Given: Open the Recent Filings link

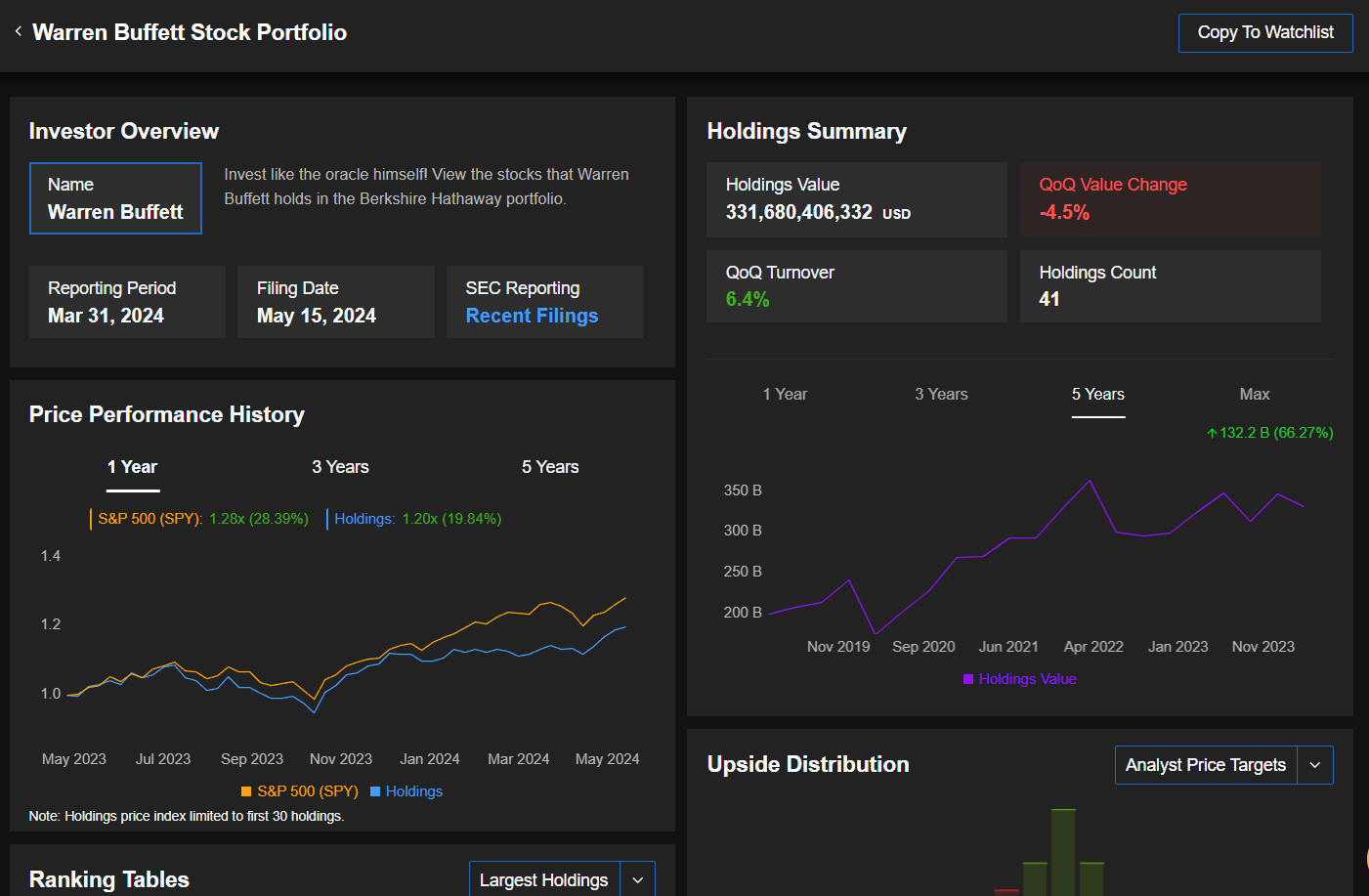Looking at the screenshot, I should pos(532,316).
